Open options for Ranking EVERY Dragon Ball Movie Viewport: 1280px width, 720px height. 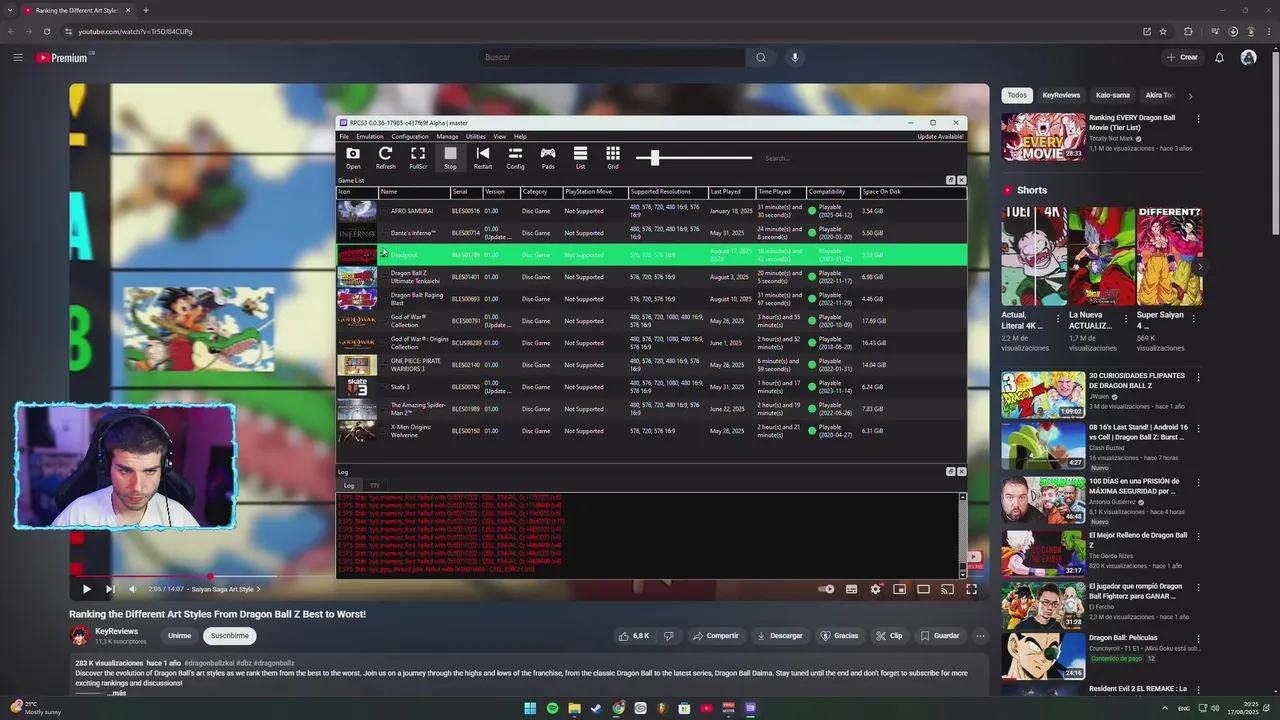click(1198, 119)
